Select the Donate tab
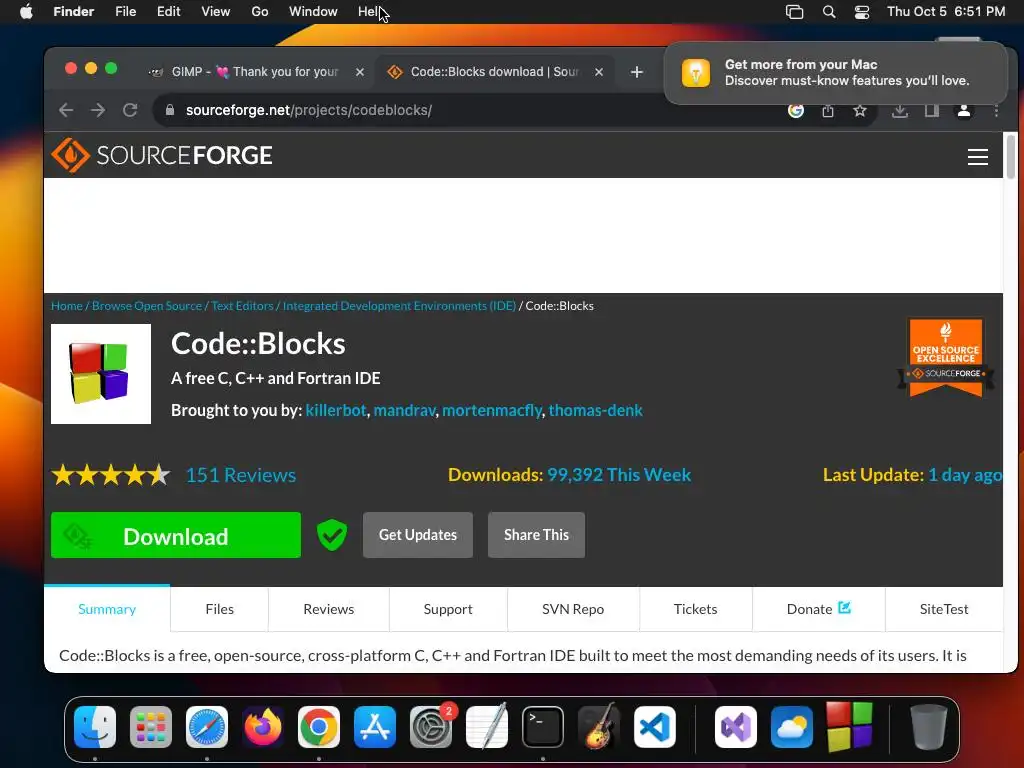This screenshot has height=768, width=1024. click(818, 609)
